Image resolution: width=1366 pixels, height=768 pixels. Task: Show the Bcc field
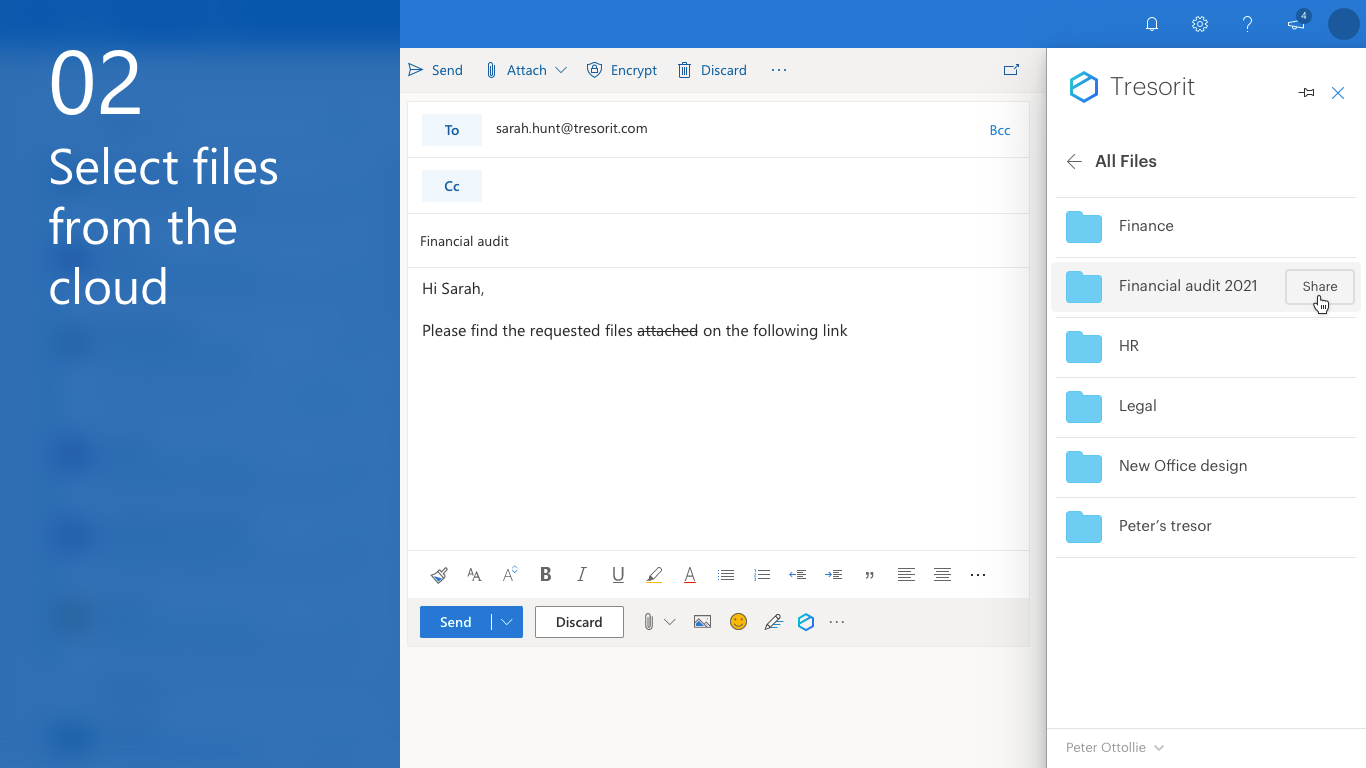[x=1000, y=130]
